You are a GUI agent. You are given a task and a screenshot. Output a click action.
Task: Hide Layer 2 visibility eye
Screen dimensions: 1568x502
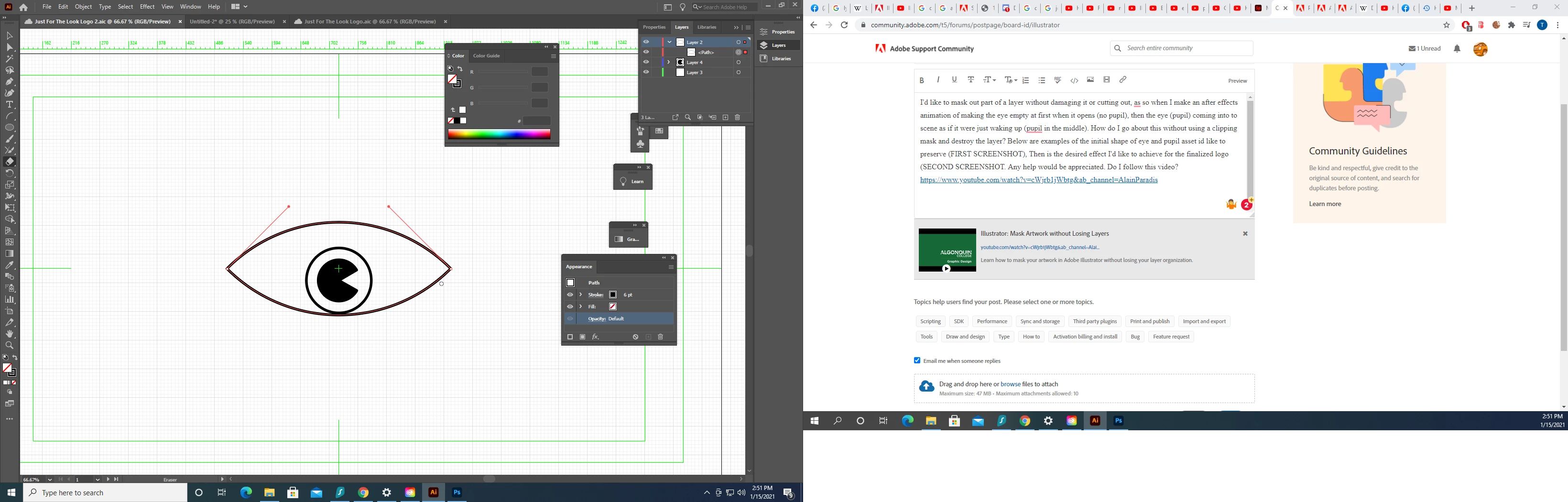pyautogui.click(x=646, y=42)
